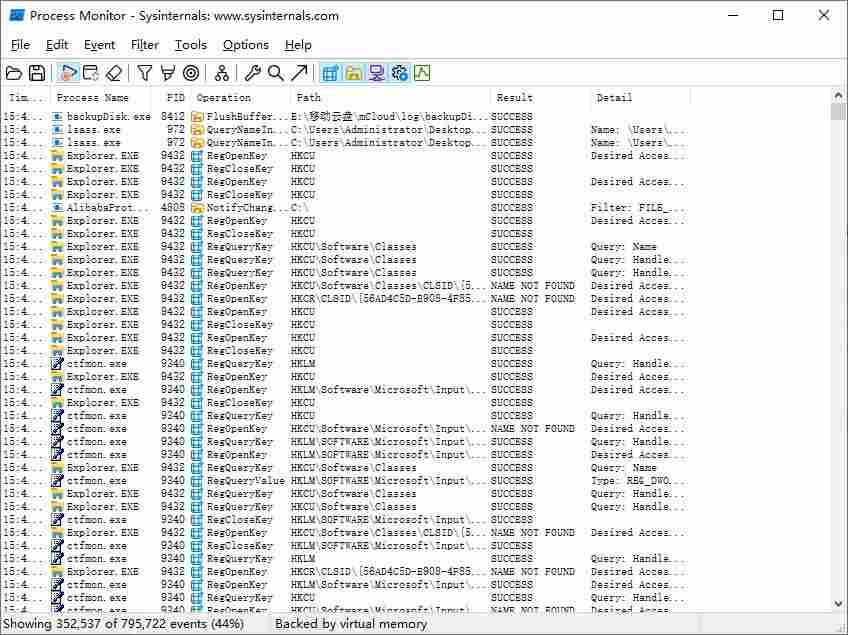Click PID 4808 of AlibabaProt
The image size is (848, 635).
pos(173,208)
